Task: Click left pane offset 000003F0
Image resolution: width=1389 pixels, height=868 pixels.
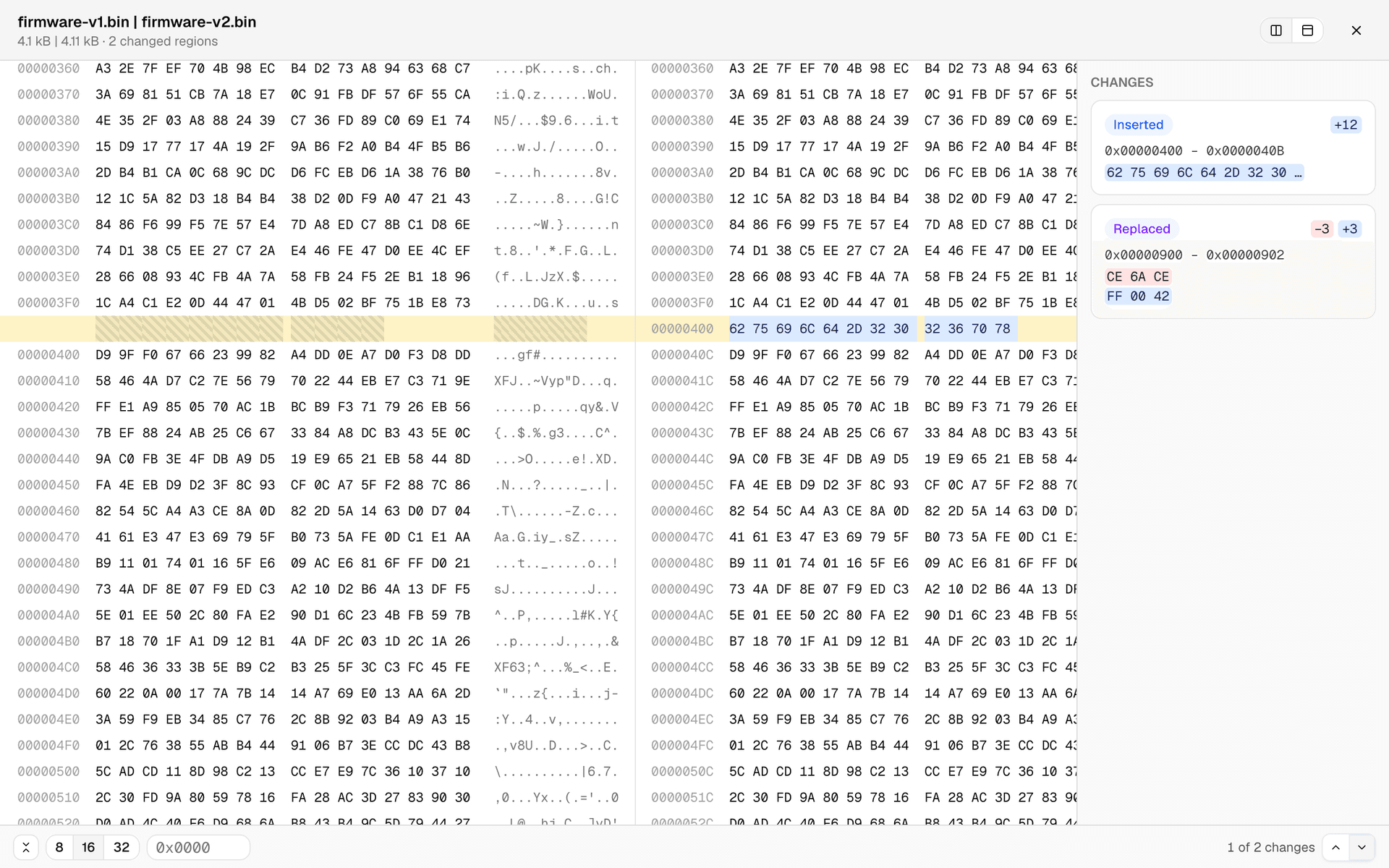Action: click(x=48, y=302)
